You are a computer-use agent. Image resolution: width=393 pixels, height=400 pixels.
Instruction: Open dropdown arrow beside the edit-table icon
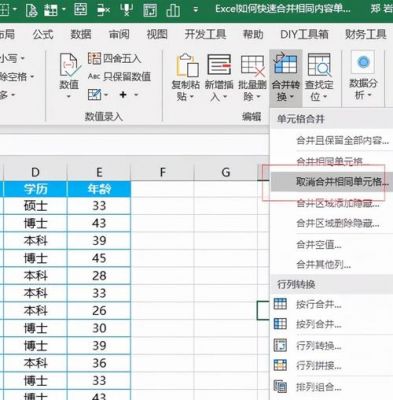coord(106,95)
